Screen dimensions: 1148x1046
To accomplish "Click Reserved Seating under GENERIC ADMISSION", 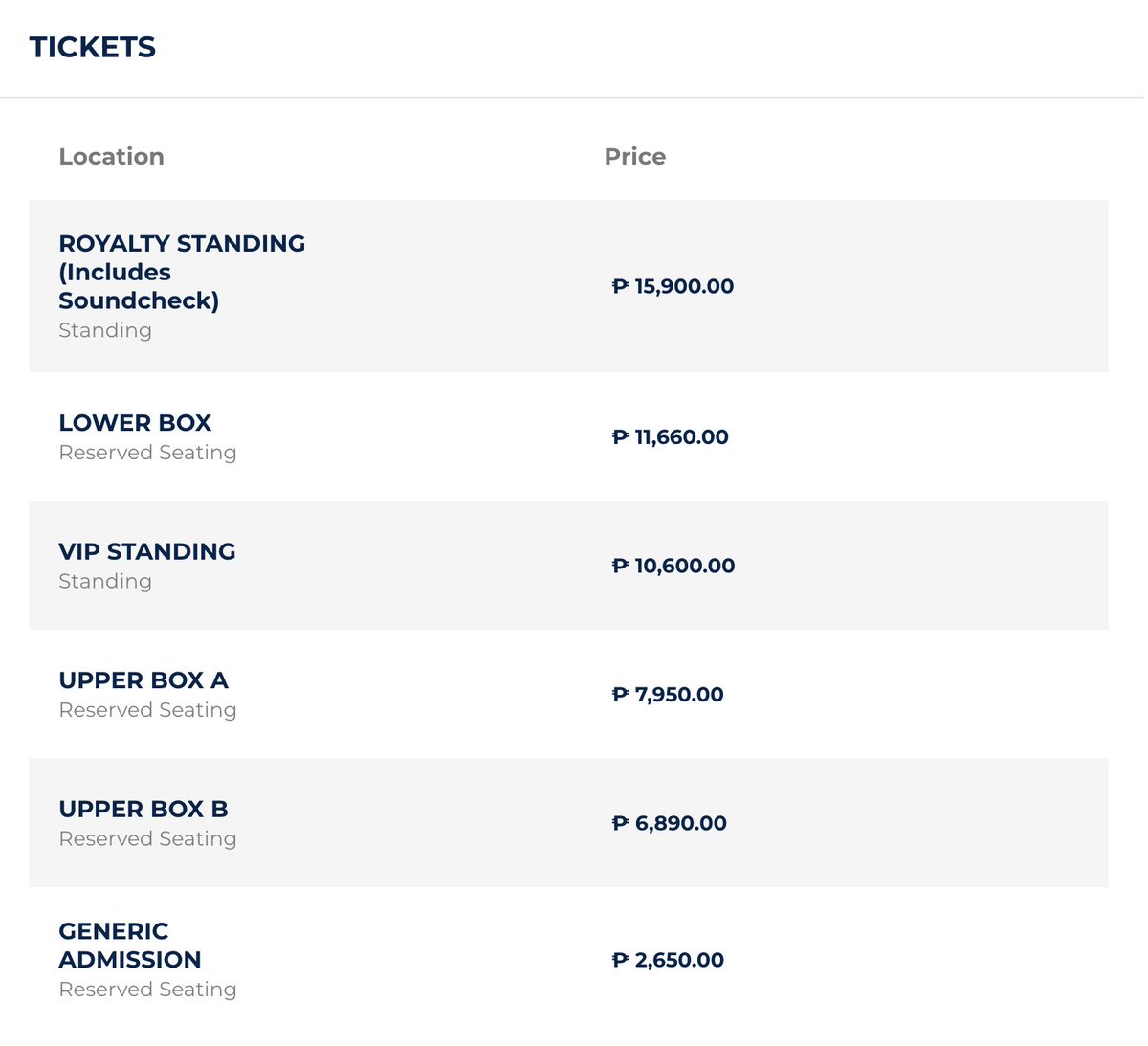I will tap(147, 990).
